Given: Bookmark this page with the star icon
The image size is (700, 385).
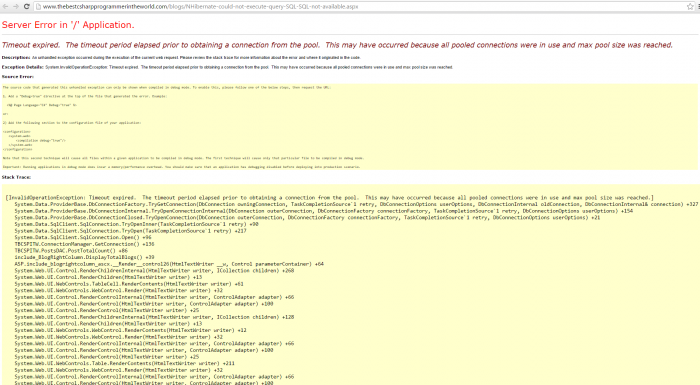Looking at the screenshot, I should tap(690, 7).
